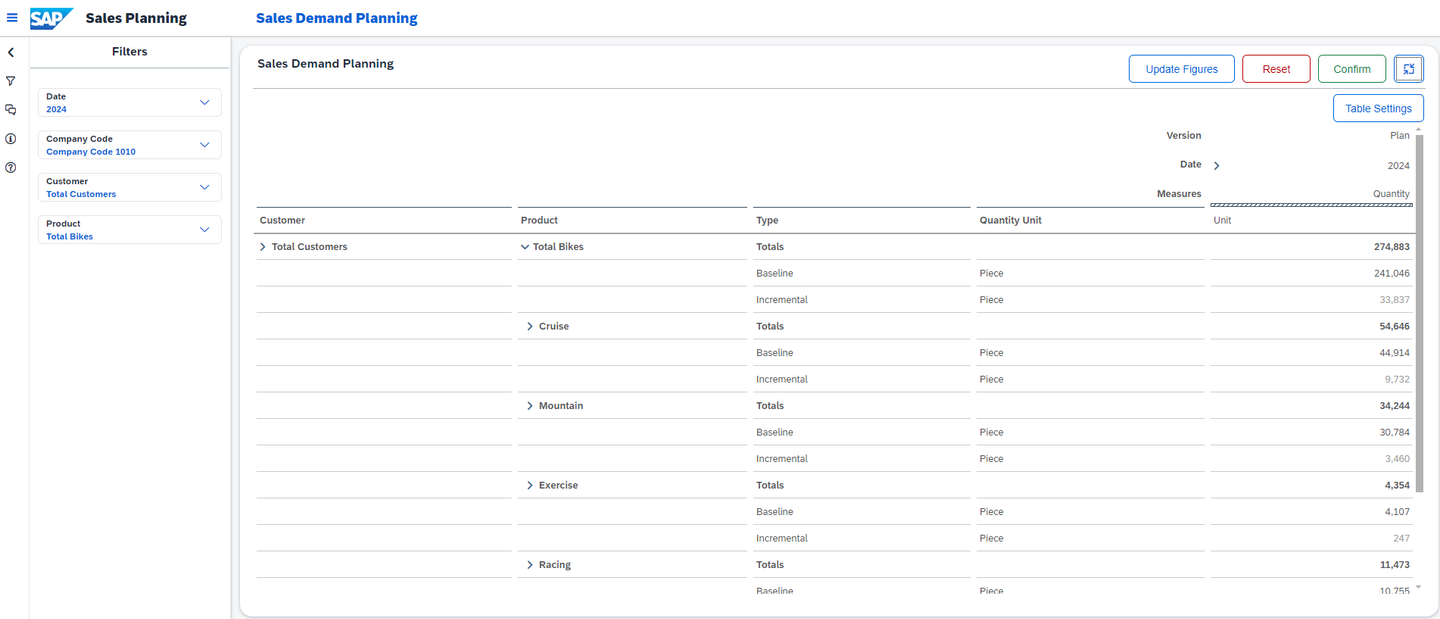Click the Plan version header cell

pyautogui.click(x=1400, y=135)
